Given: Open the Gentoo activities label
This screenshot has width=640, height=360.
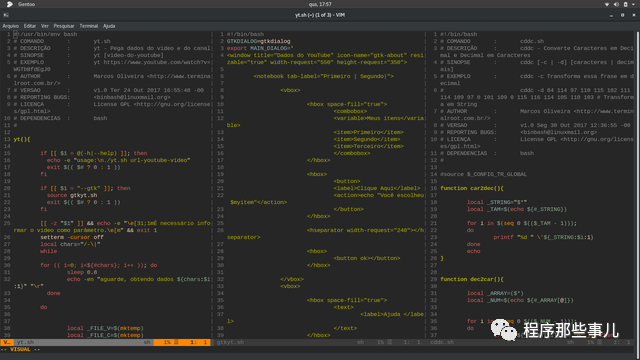Looking at the screenshot, I should pos(26,4).
